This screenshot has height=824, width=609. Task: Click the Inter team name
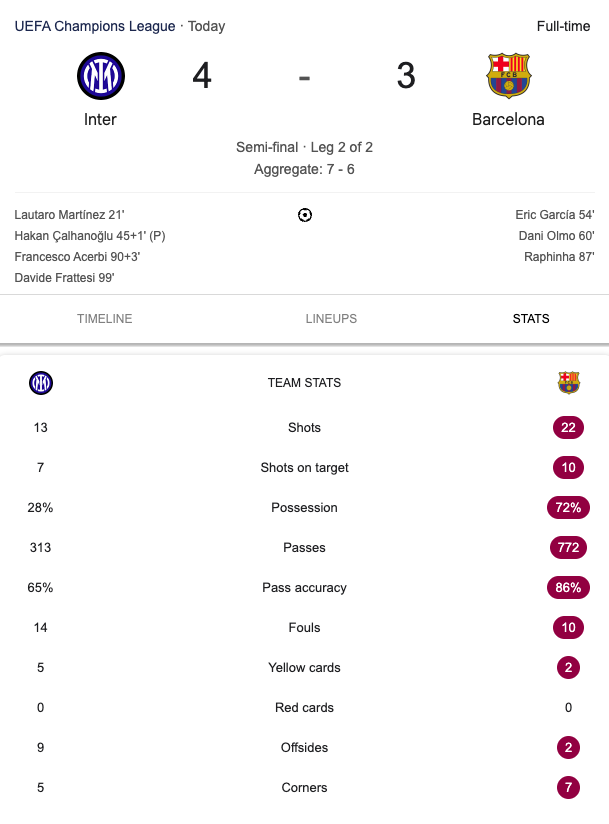tap(100, 119)
